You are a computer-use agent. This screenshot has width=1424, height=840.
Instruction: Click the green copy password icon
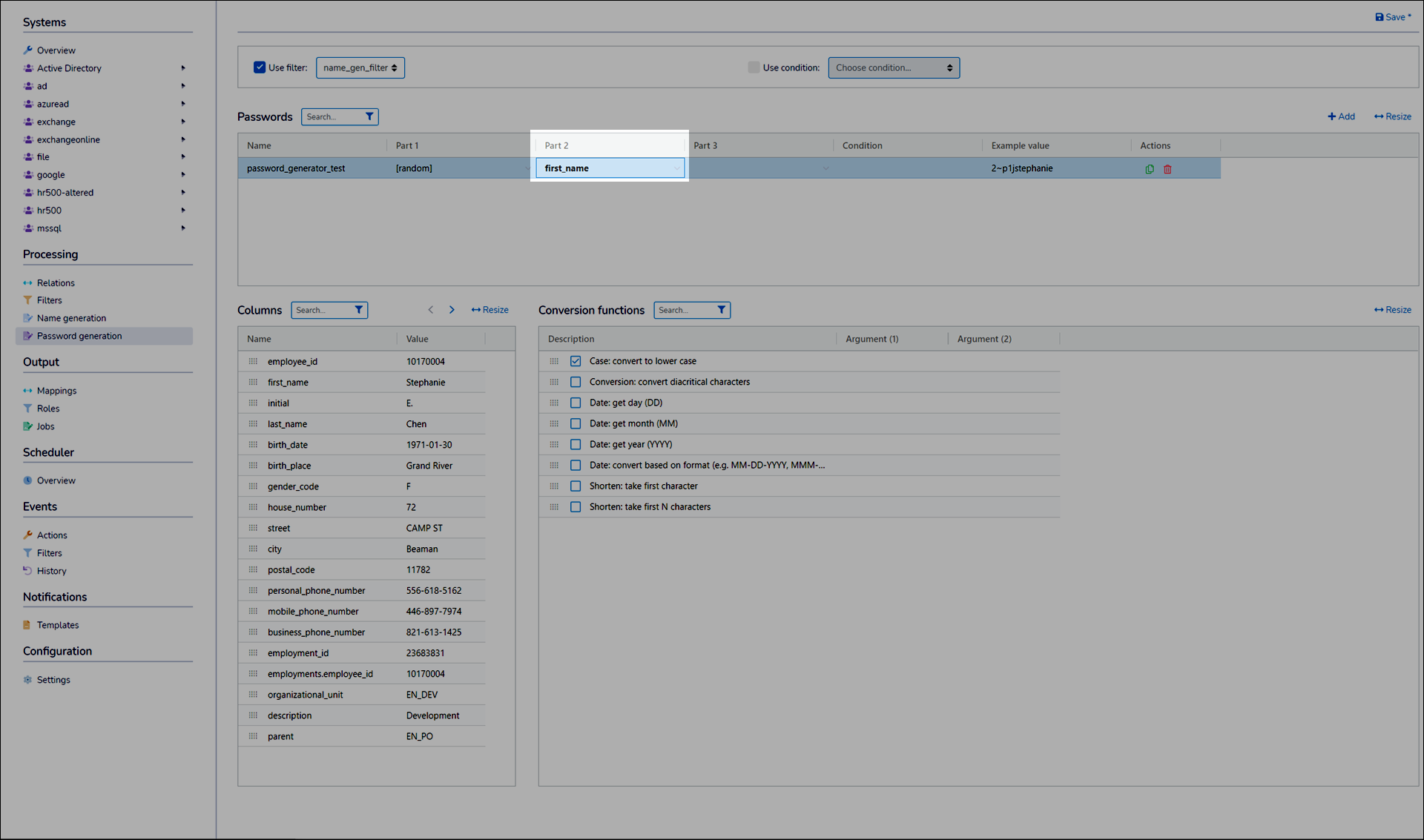[1150, 169]
